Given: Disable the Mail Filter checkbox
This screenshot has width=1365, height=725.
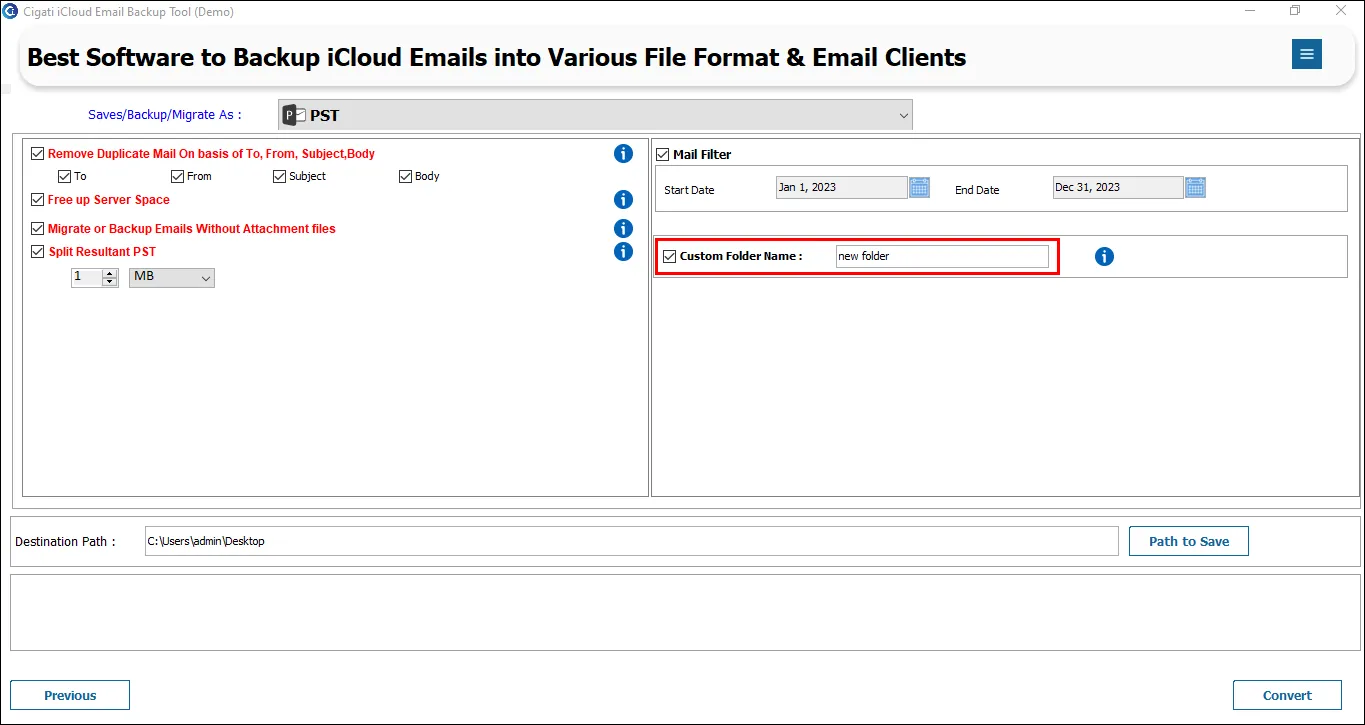Looking at the screenshot, I should pyautogui.click(x=662, y=154).
